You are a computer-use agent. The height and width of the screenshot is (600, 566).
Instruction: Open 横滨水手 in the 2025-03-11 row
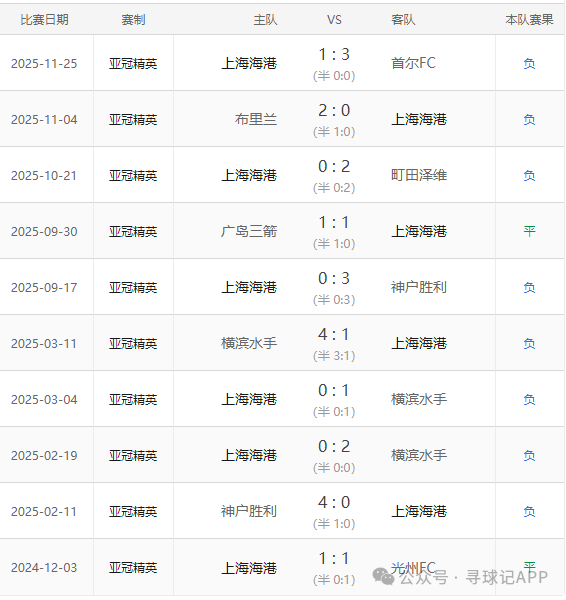click(x=249, y=343)
